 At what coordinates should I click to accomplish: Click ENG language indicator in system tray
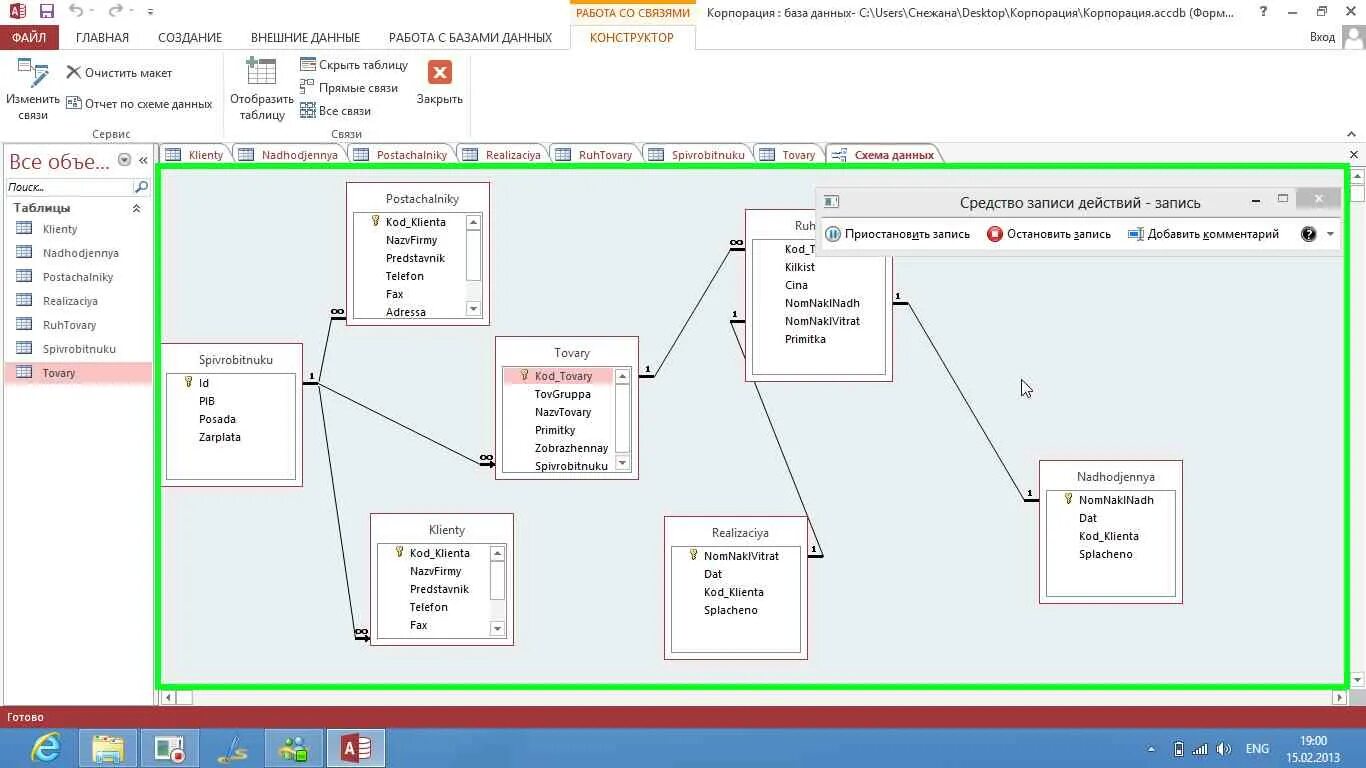pyautogui.click(x=1257, y=749)
